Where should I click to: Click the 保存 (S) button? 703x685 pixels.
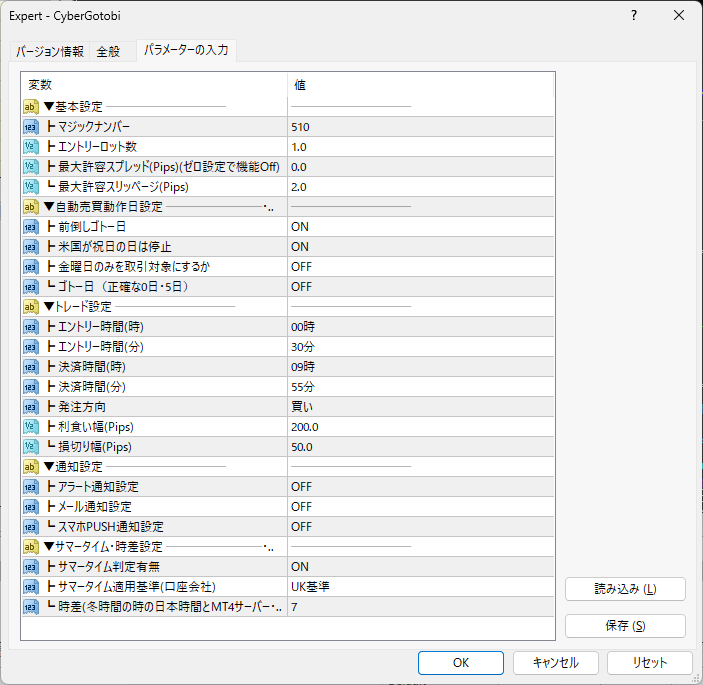pos(625,625)
